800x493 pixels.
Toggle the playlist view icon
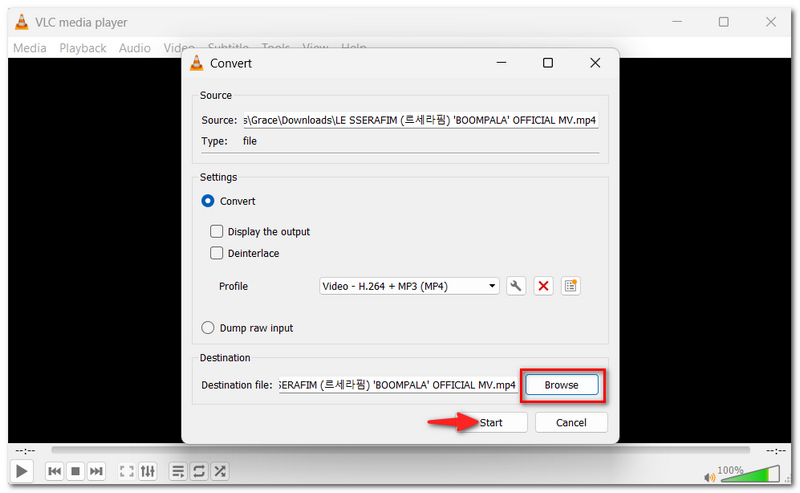[178, 471]
